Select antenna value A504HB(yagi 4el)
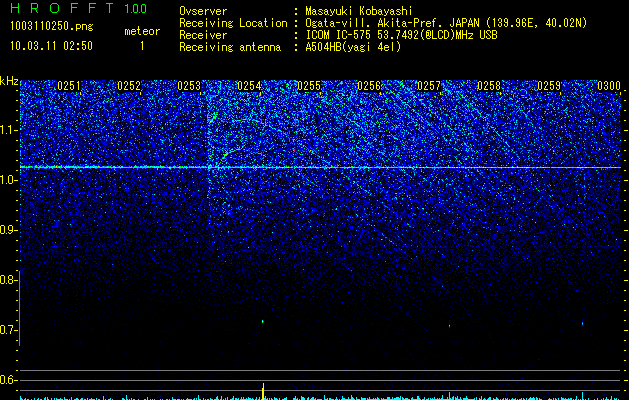 point(353,47)
